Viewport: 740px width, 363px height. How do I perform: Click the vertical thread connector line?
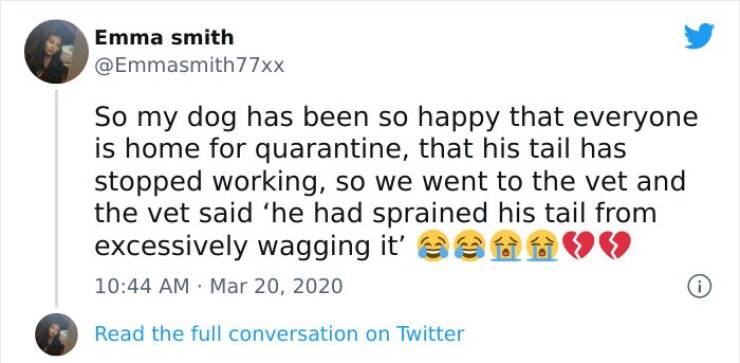[x=56, y=198]
